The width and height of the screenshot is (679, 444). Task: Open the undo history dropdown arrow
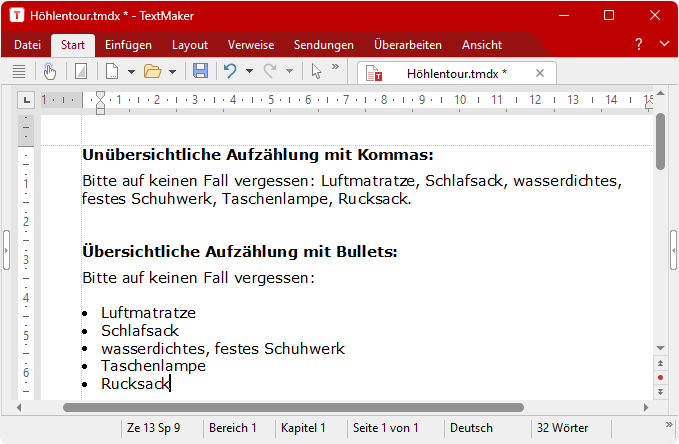point(249,71)
